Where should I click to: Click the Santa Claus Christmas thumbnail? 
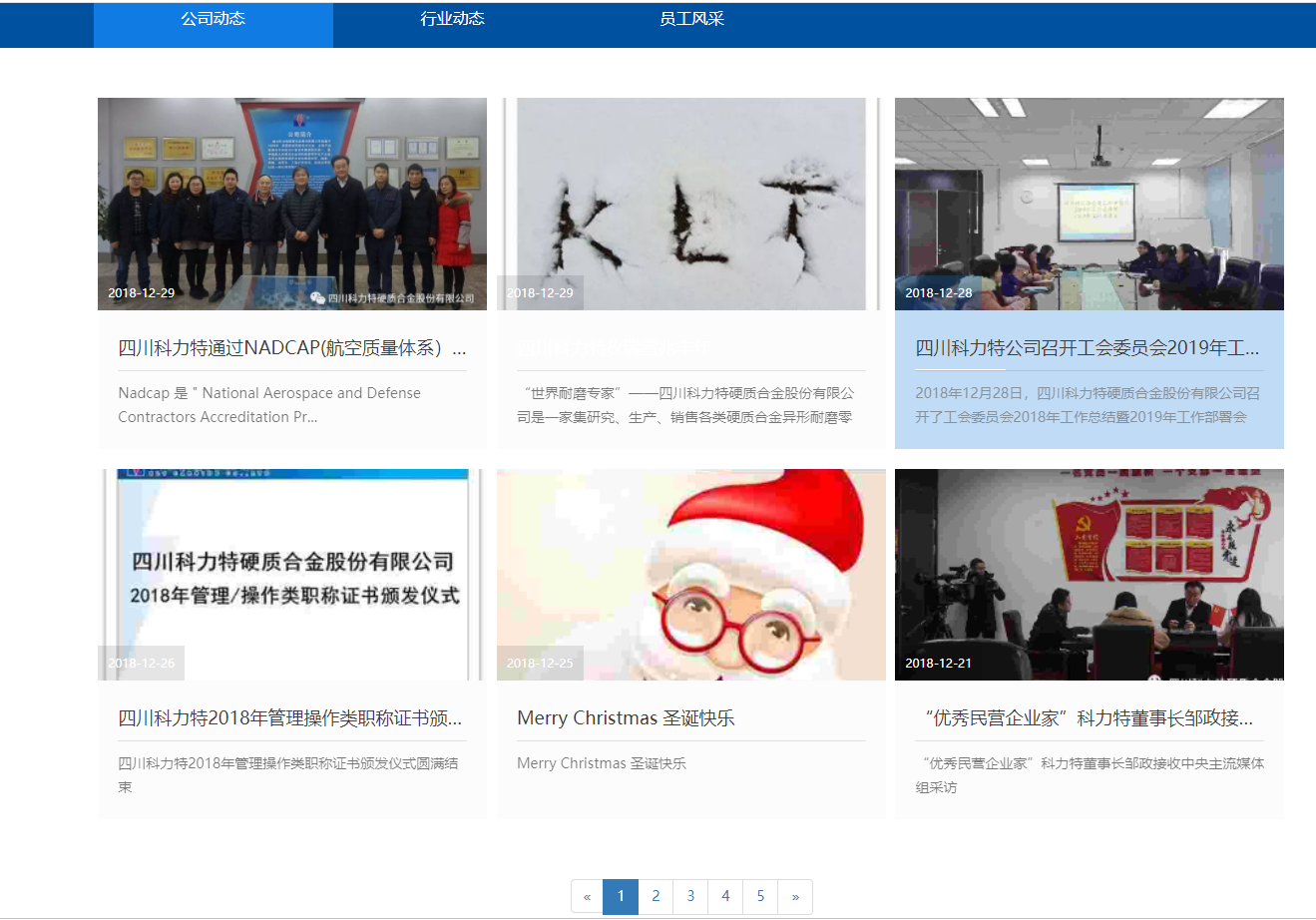[689, 575]
